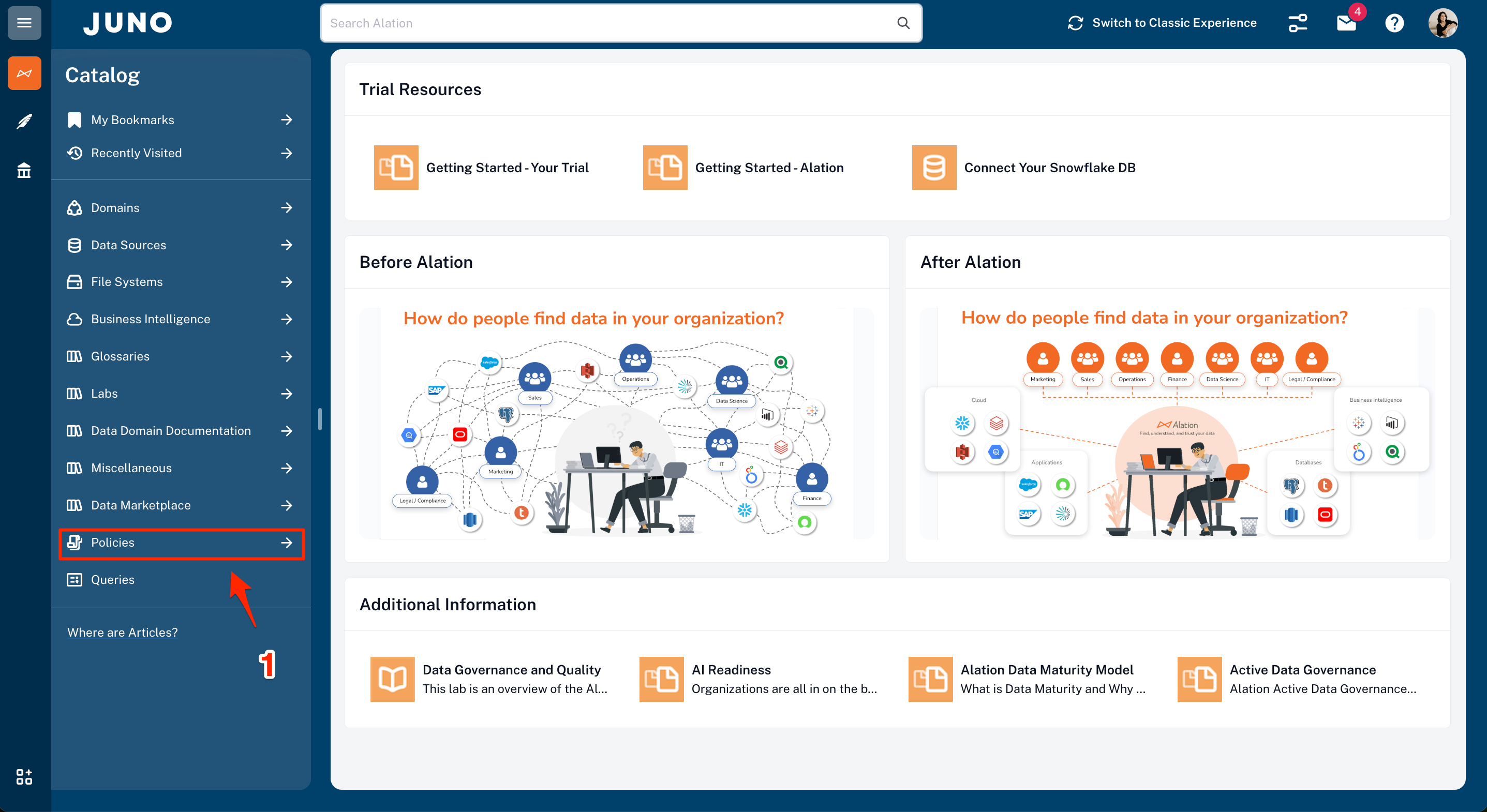The height and width of the screenshot is (812, 1487).
Task: Click the help question mark icon
Action: tap(1394, 23)
